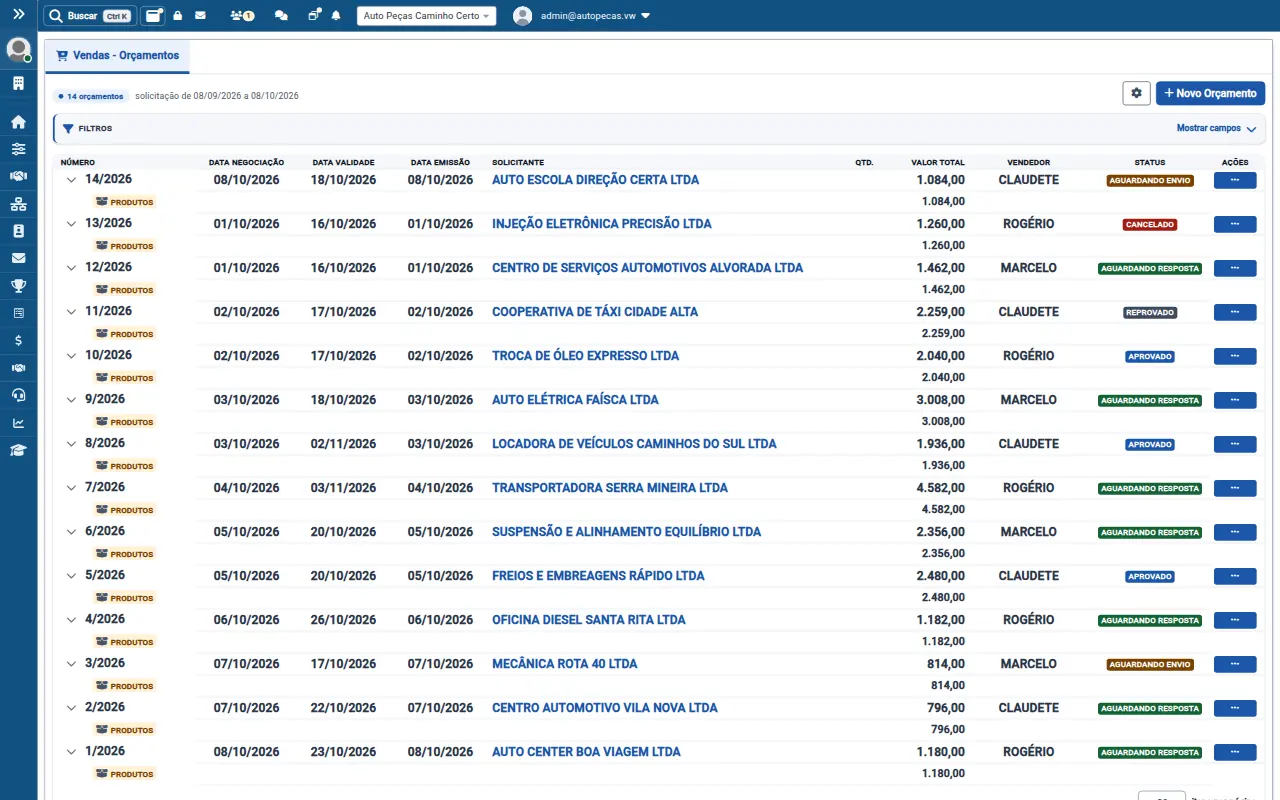Collapse row 7/2026 with its chevron

click(x=71, y=488)
